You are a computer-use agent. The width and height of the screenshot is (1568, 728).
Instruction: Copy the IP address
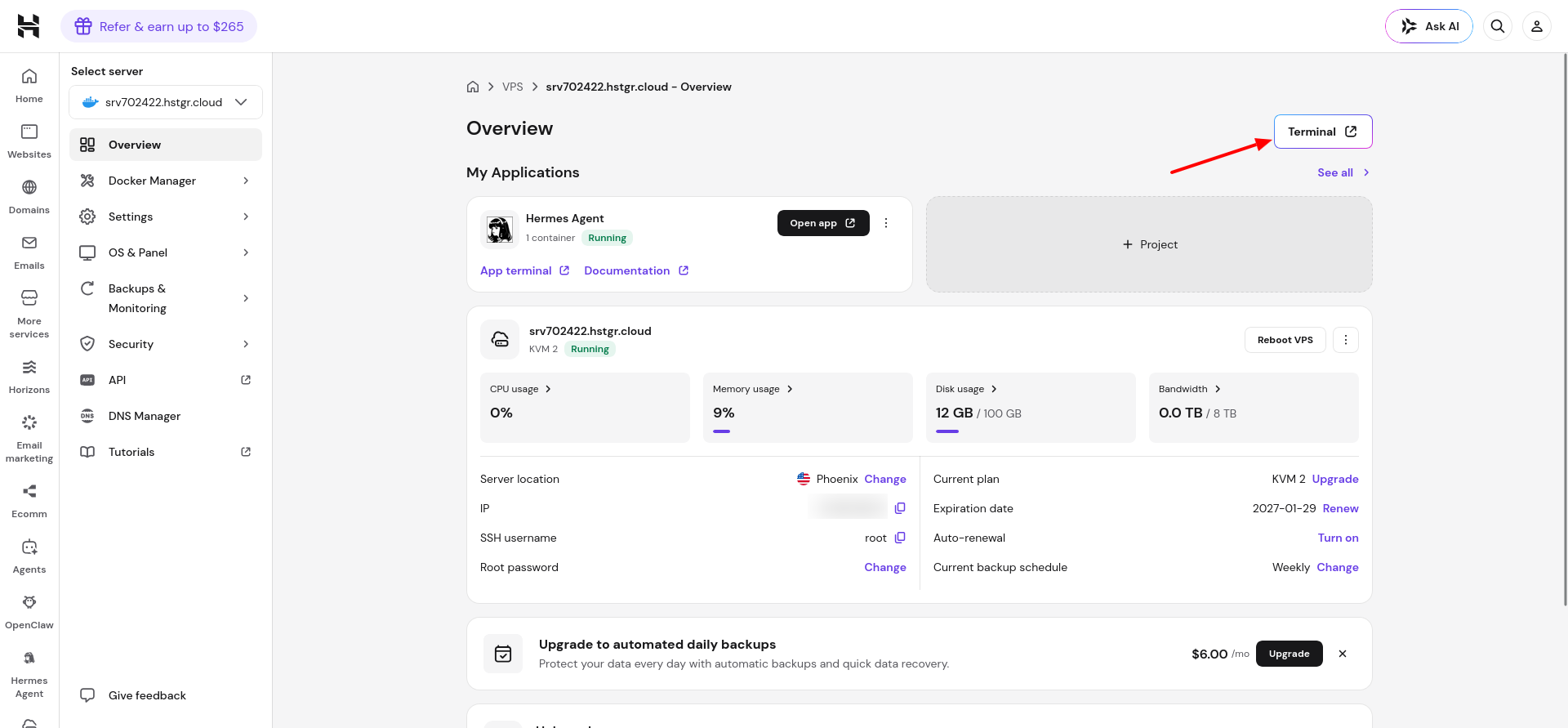[900, 508]
